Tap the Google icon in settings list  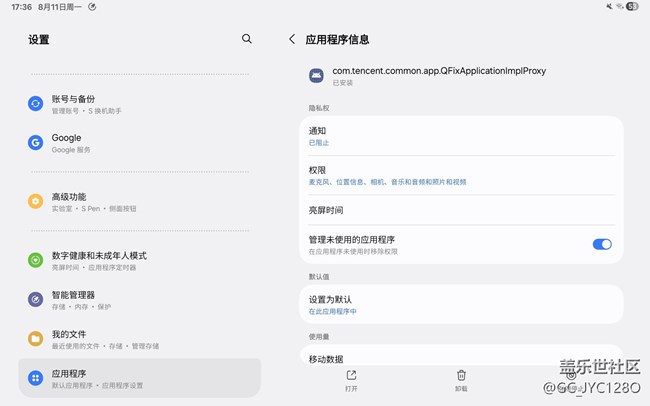tap(36, 142)
